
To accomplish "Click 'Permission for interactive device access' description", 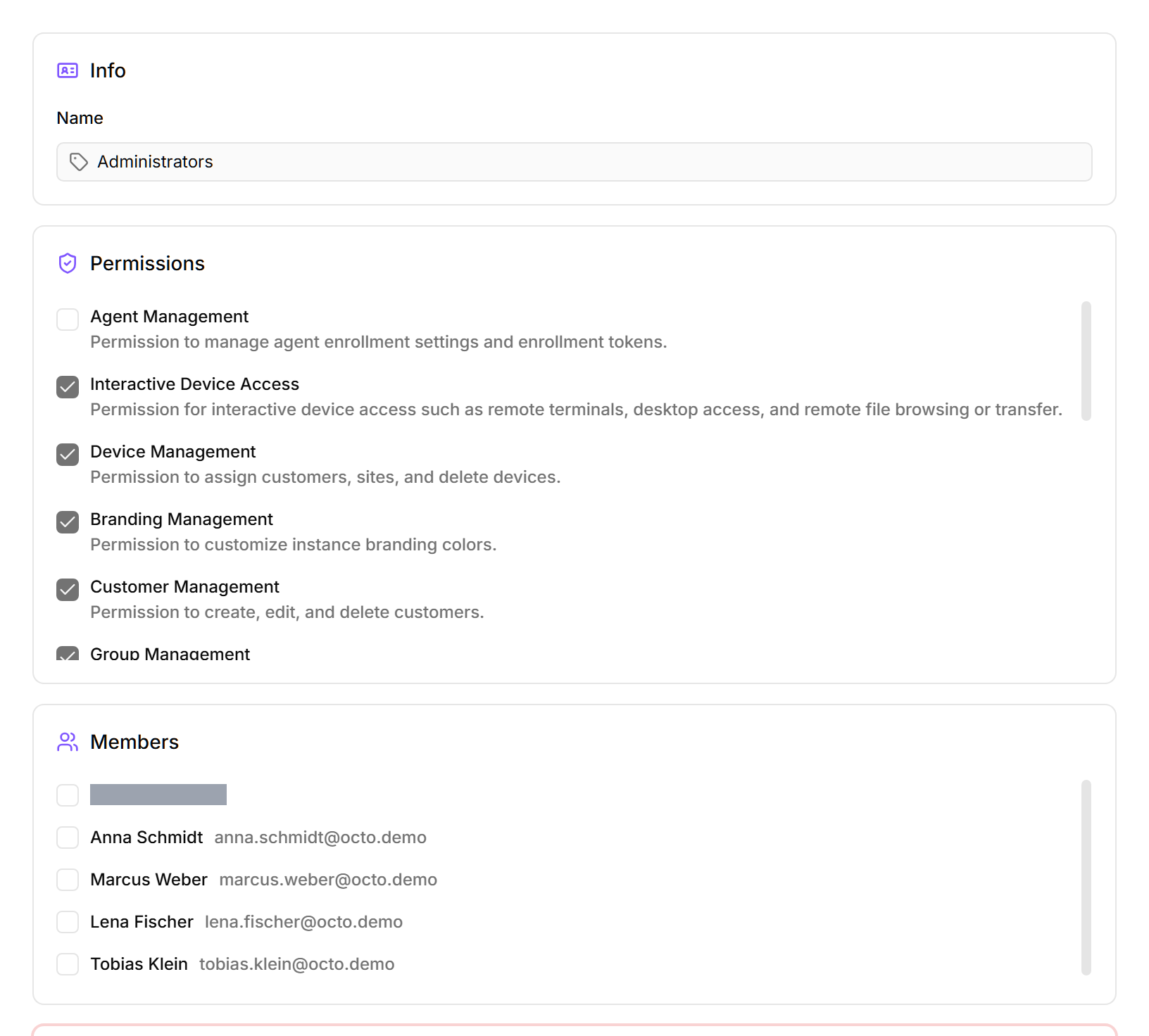I will [x=576, y=410].
